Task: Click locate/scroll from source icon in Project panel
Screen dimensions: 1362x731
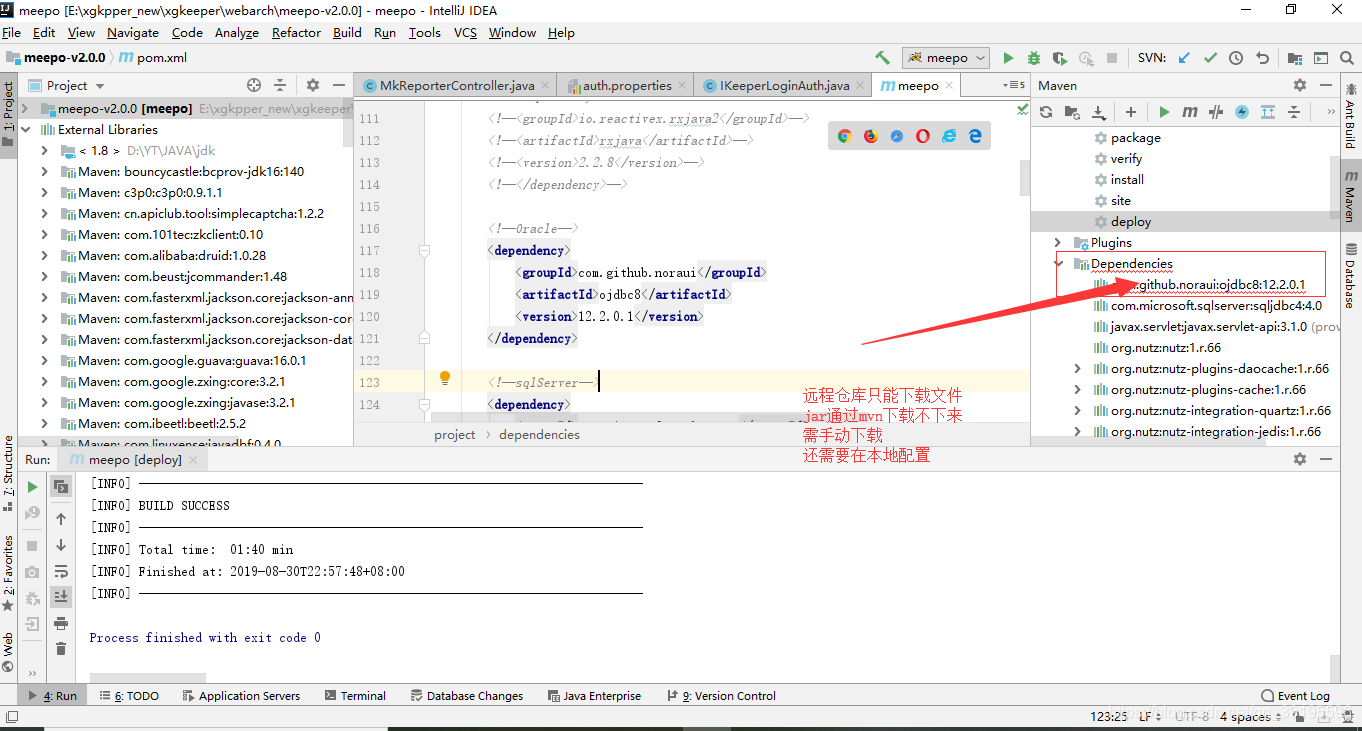Action: click(x=254, y=85)
